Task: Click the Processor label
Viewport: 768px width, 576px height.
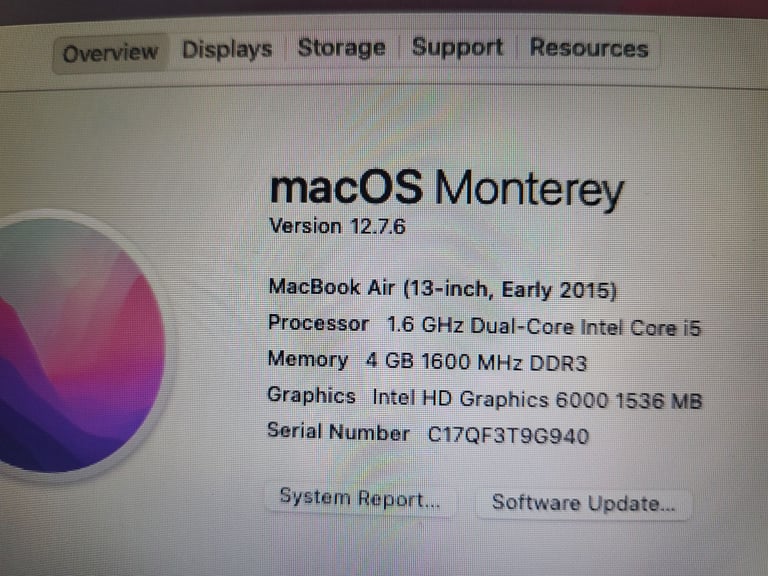Action: (318, 324)
